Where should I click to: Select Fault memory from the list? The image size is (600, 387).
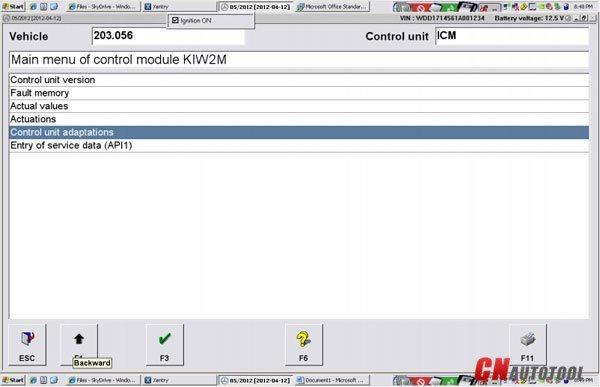[x=299, y=93]
